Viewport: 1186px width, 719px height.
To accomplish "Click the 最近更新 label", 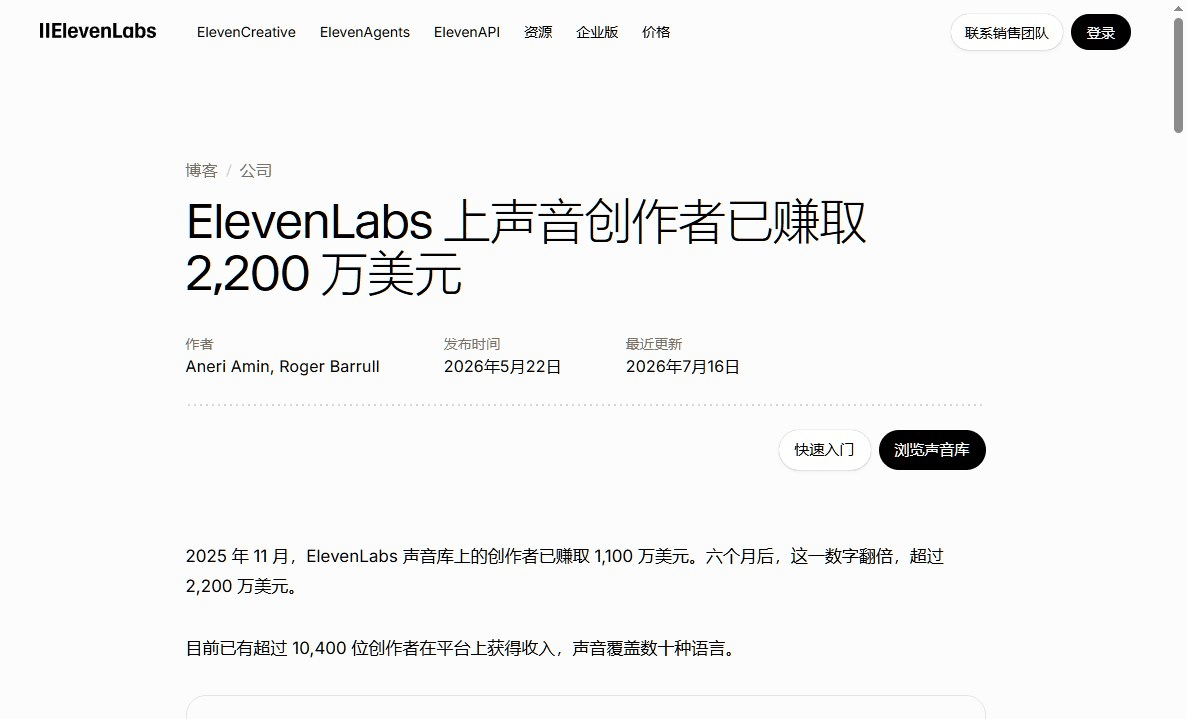I will [654, 344].
